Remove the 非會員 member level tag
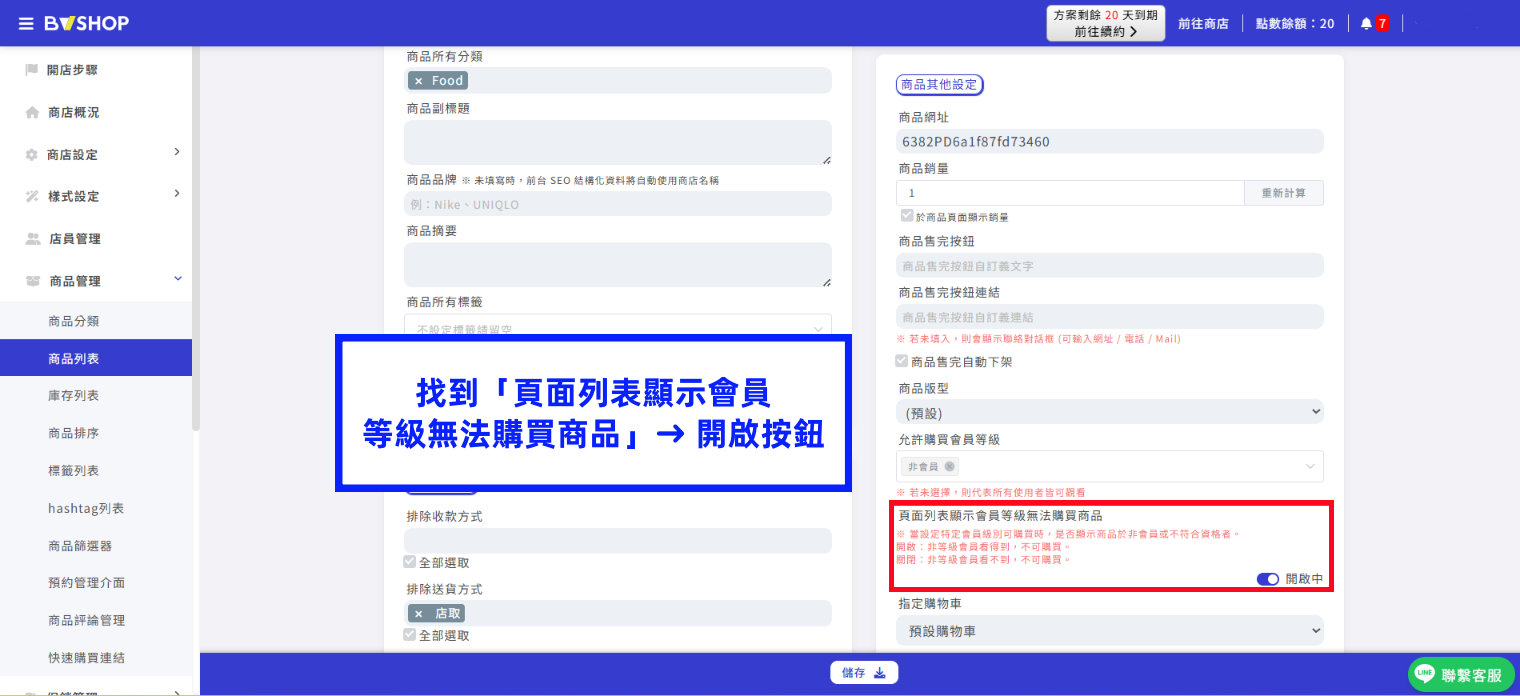This screenshot has width=1520, height=696. pos(949,466)
